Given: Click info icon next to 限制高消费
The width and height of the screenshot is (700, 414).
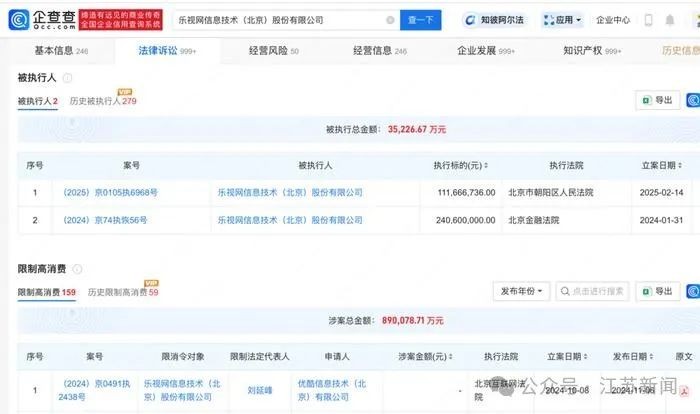Looking at the screenshot, I should coord(77,269).
